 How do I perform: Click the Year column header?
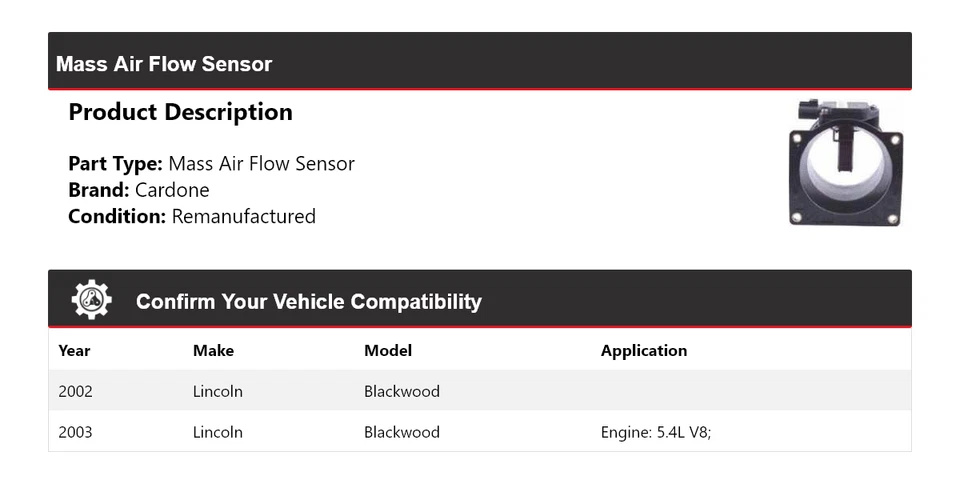(74, 351)
